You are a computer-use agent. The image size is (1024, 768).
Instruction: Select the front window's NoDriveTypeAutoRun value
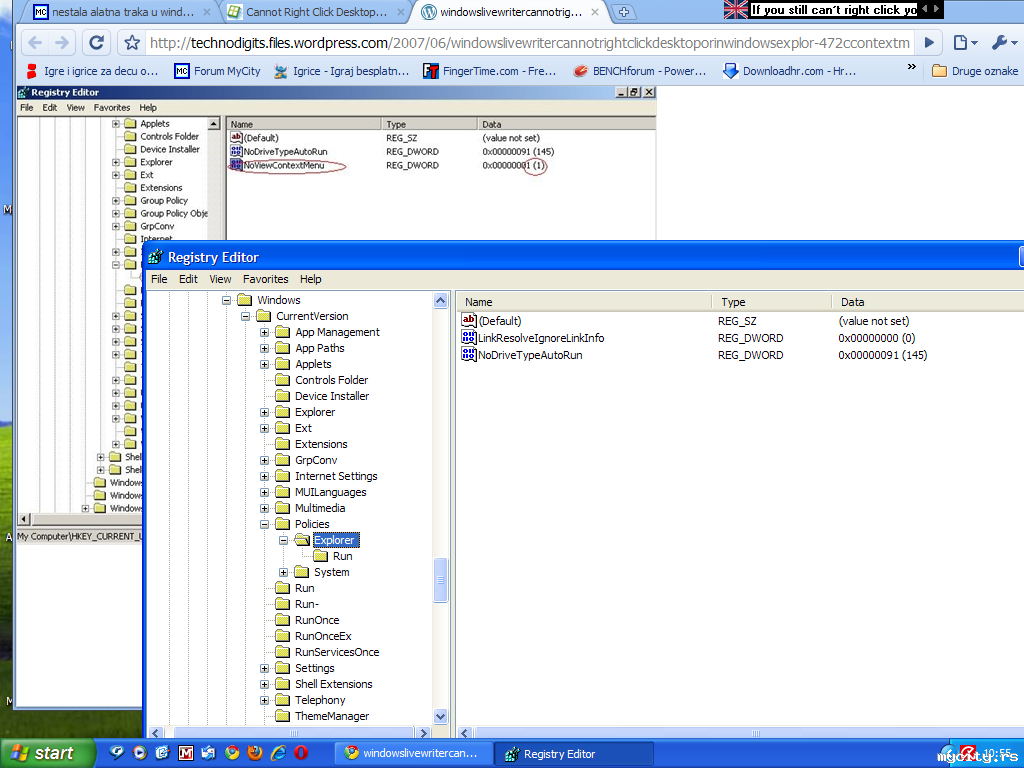coord(530,355)
